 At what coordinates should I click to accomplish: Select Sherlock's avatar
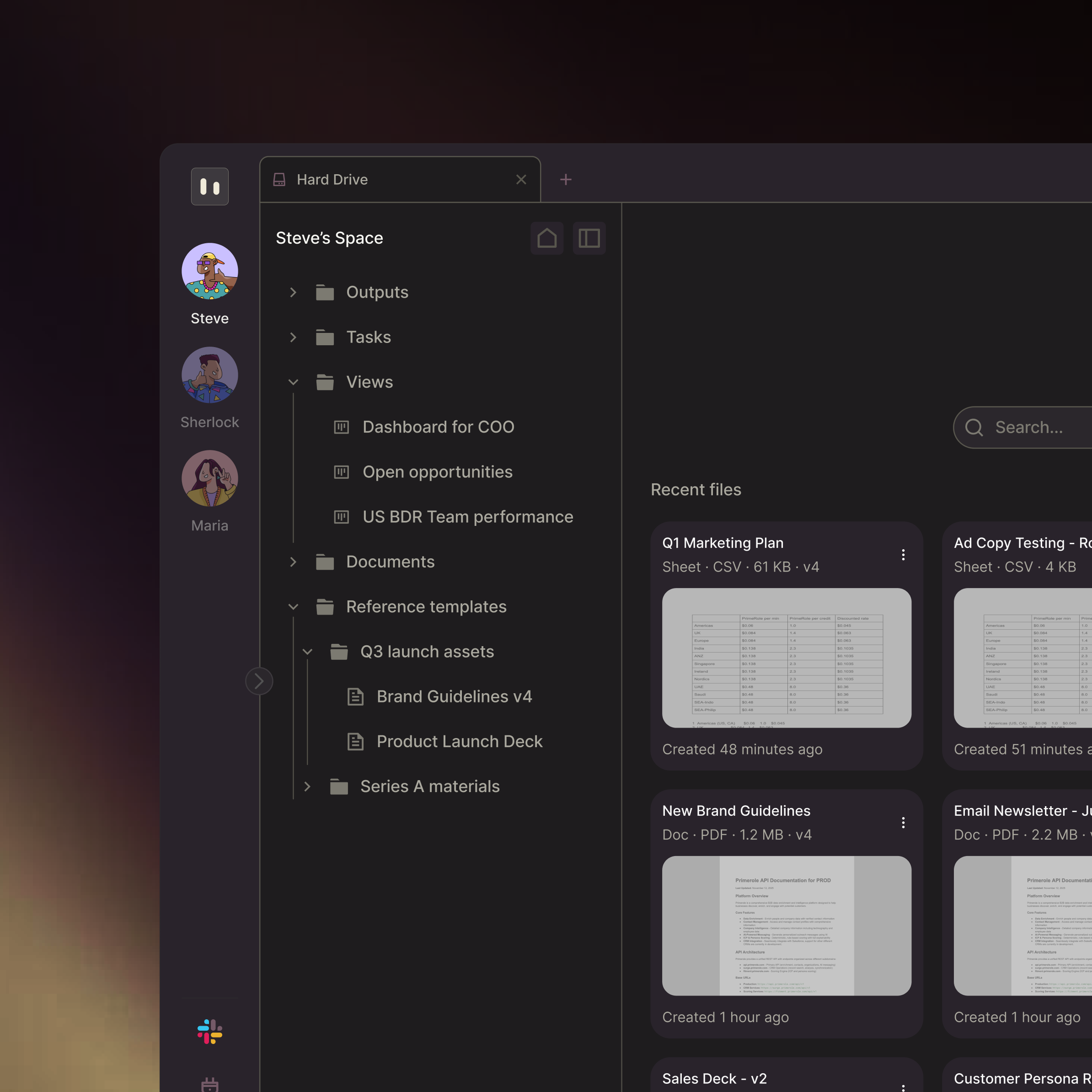210,375
